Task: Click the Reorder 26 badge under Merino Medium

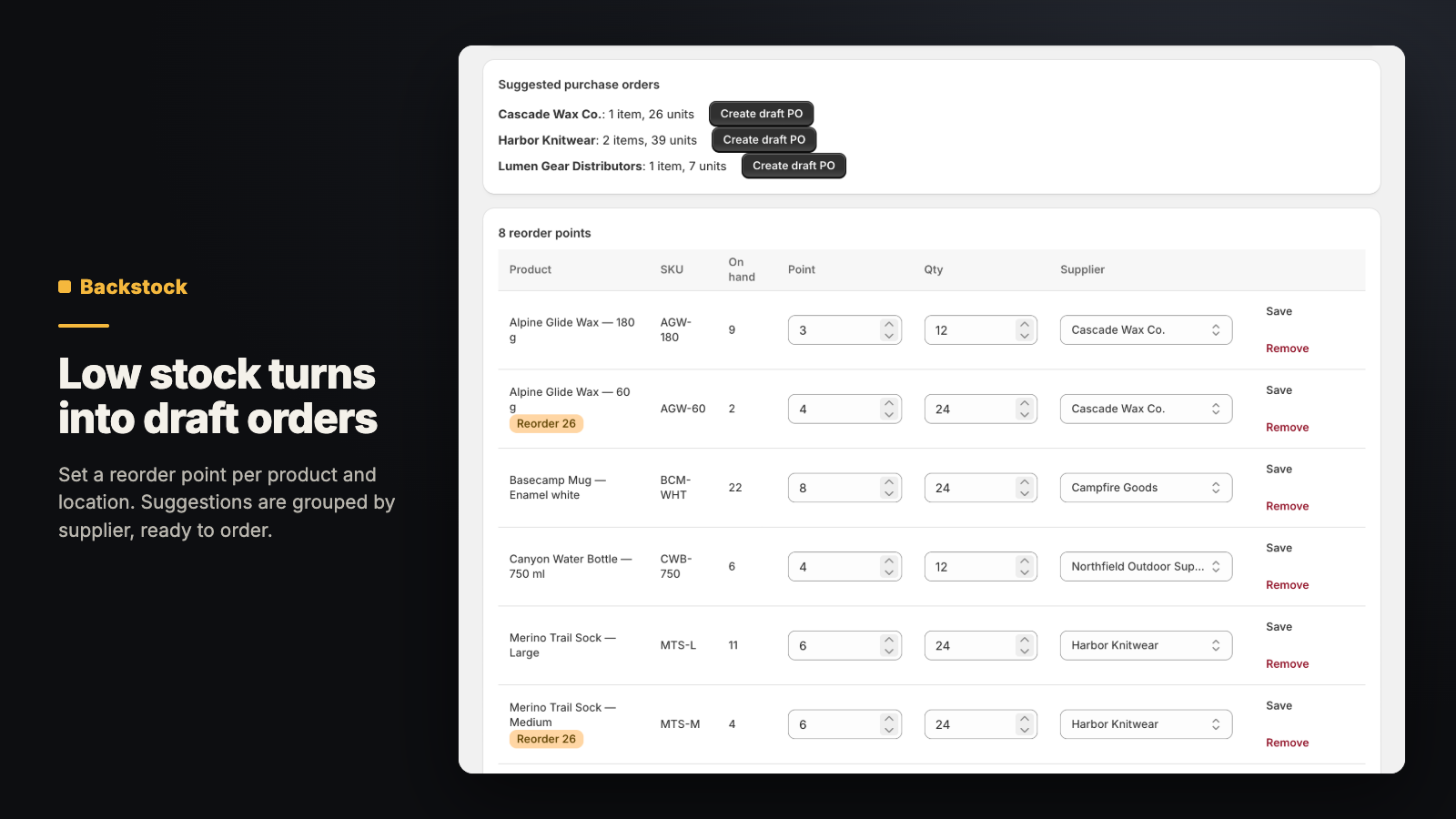Action: [546, 739]
